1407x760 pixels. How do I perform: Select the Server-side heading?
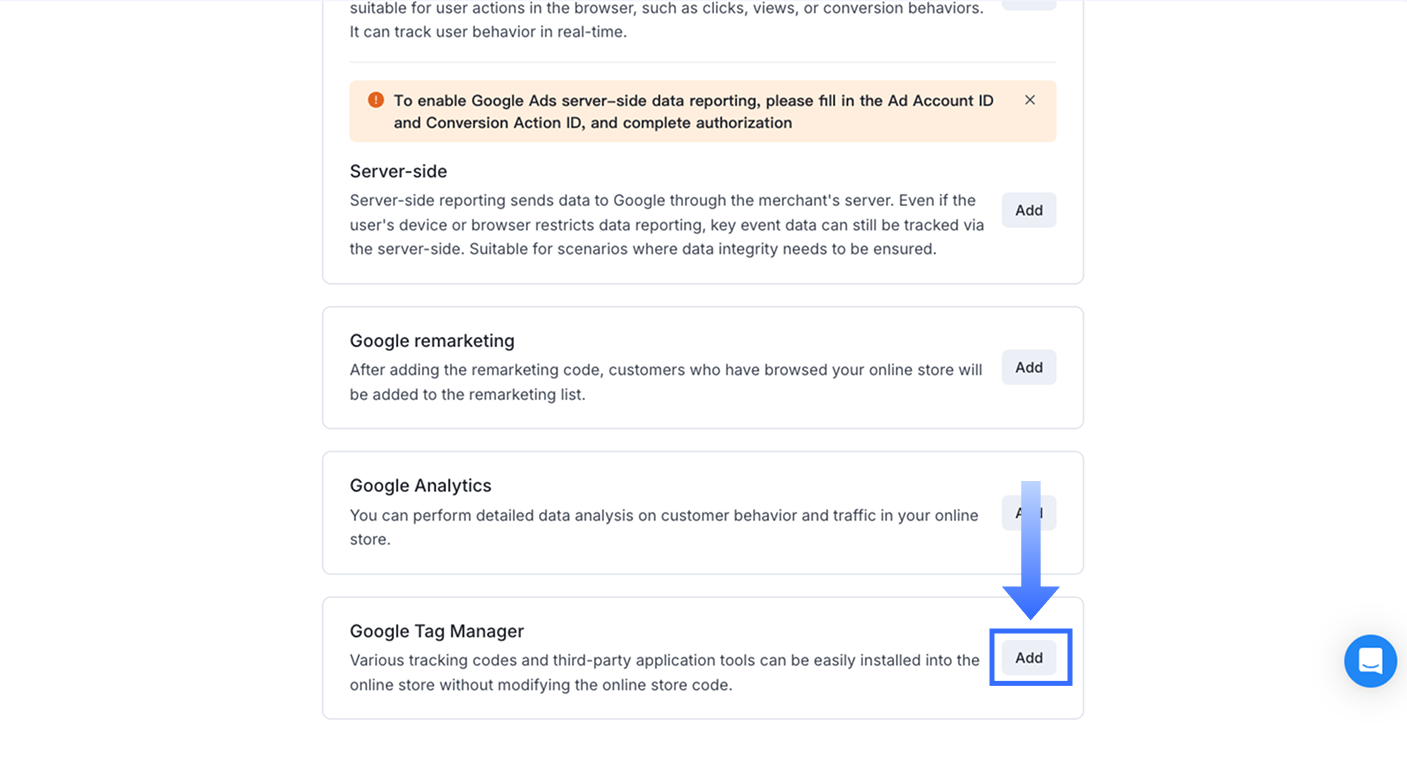point(398,171)
